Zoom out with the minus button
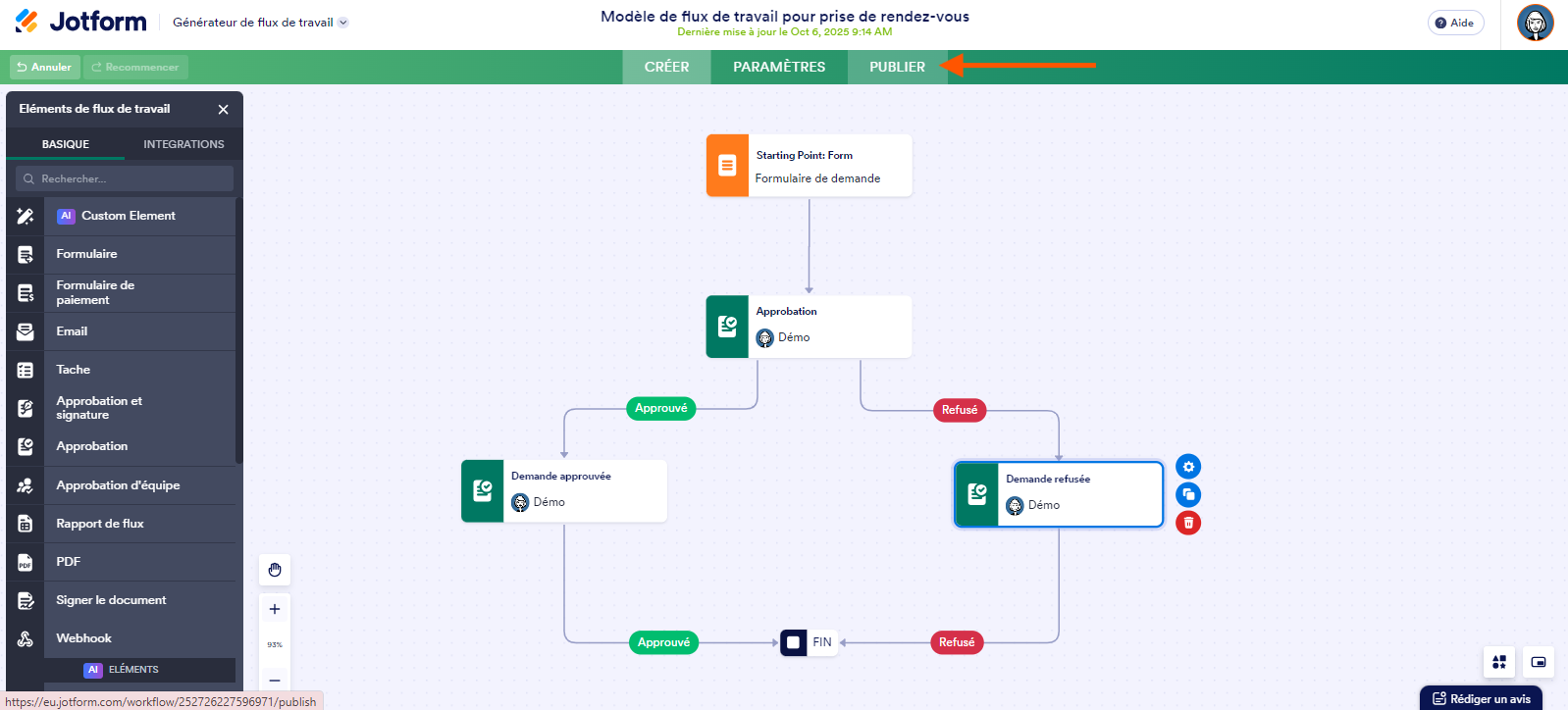This screenshot has height=710, width=1568. (x=275, y=680)
